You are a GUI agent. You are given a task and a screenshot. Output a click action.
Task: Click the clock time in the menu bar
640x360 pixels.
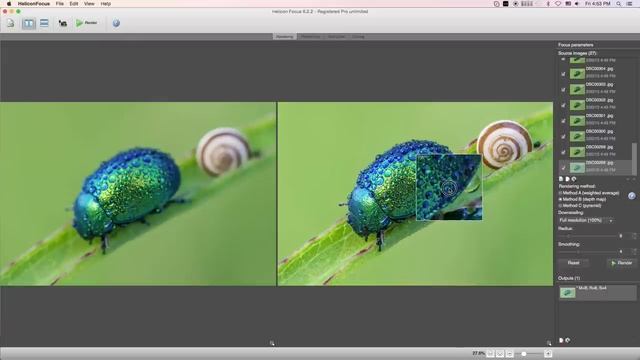[598, 4]
